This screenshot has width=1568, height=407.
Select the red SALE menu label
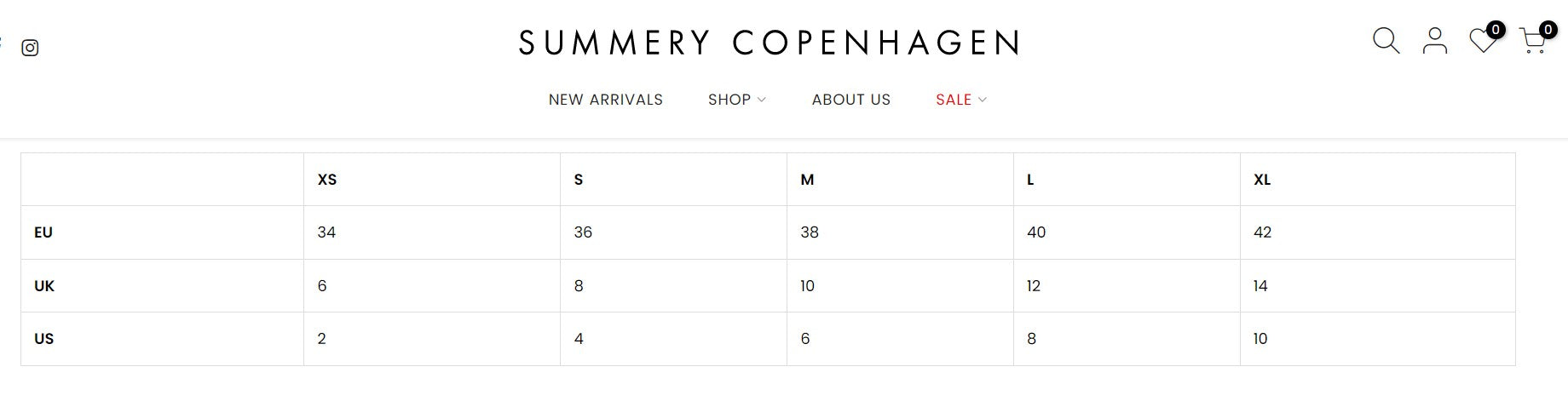tap(953, 100)
